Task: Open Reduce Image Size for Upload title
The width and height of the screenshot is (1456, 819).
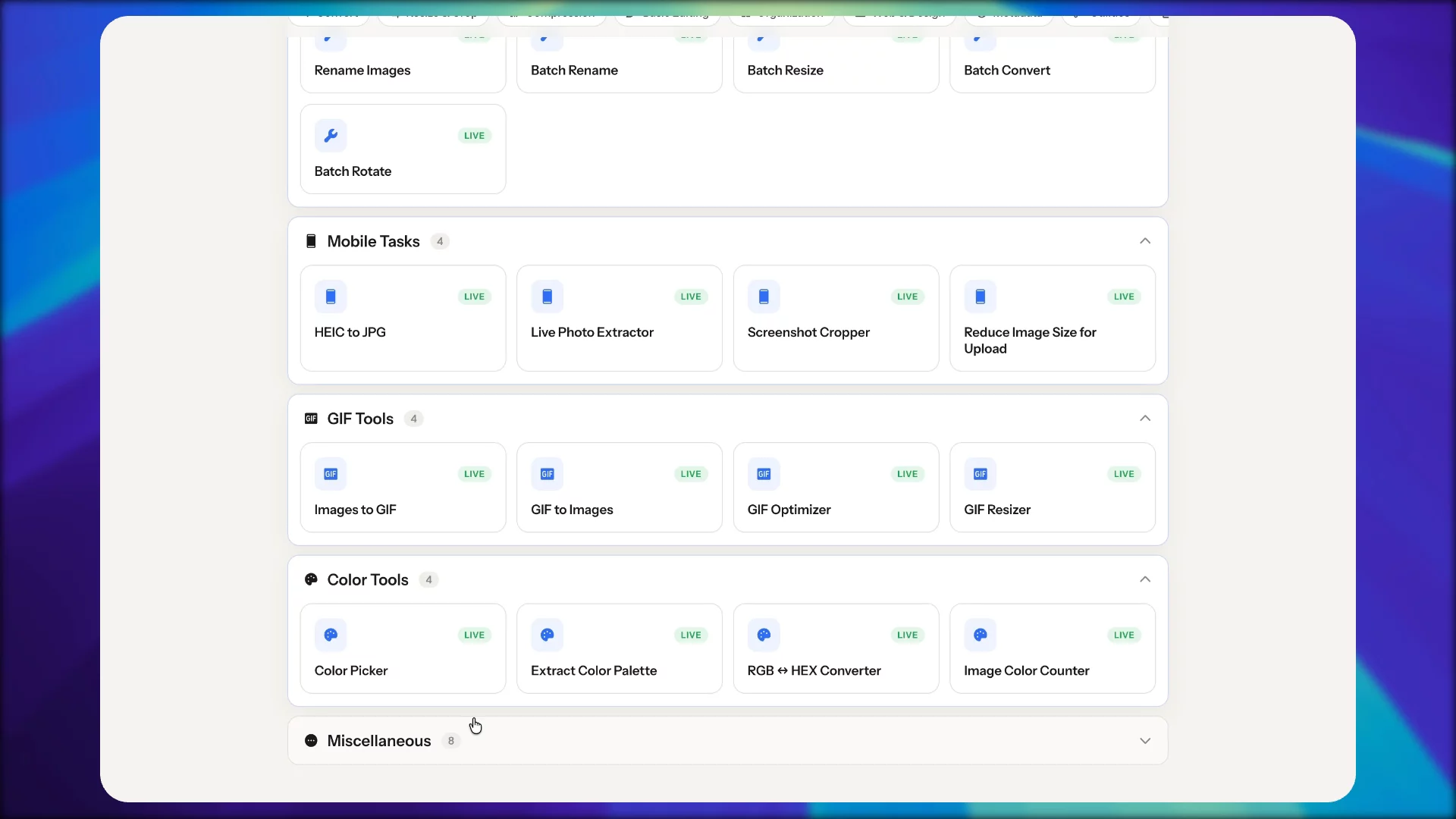Action: coord(1030,340)
